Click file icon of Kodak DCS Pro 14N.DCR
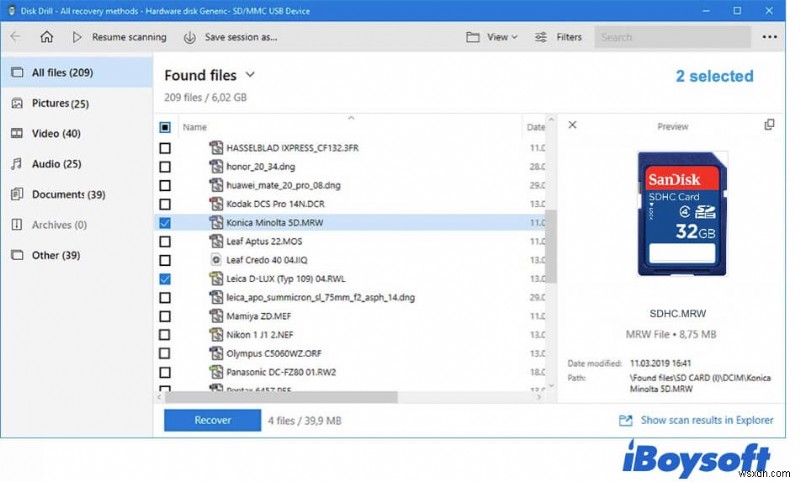Viewport: 800px width, 482px height. point(216,204)
